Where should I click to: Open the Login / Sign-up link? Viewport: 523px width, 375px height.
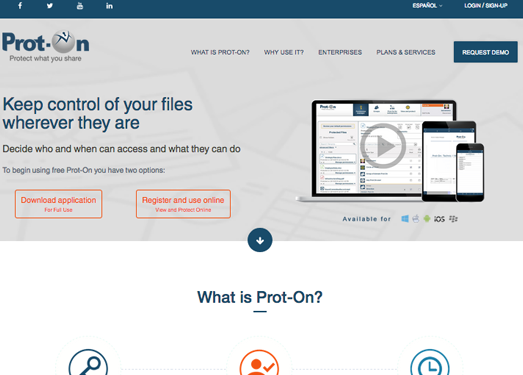point(486,6)
